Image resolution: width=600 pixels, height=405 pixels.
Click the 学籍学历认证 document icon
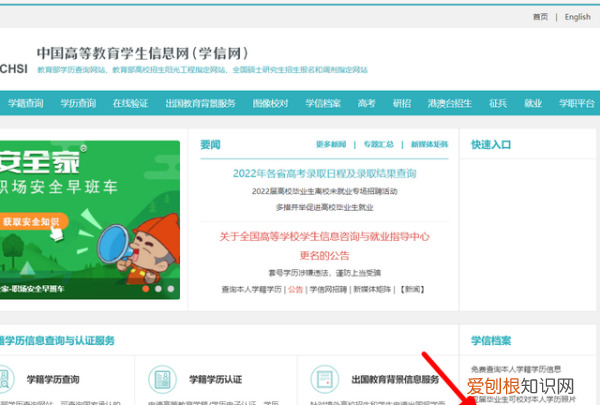tap(162, 379)
